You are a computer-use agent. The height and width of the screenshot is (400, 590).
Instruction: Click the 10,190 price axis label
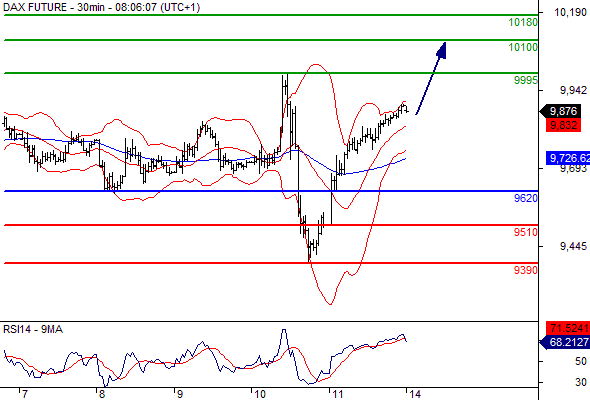570,13
